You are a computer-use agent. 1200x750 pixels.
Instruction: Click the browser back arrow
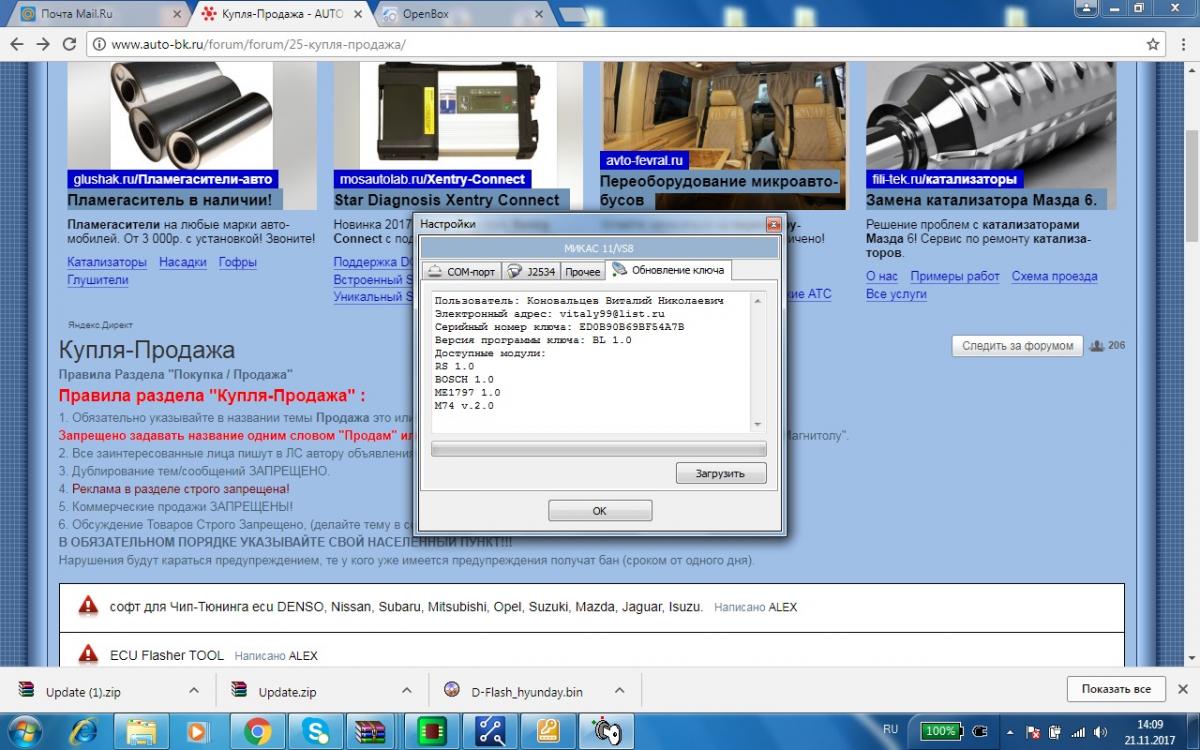tap(17, 45)
